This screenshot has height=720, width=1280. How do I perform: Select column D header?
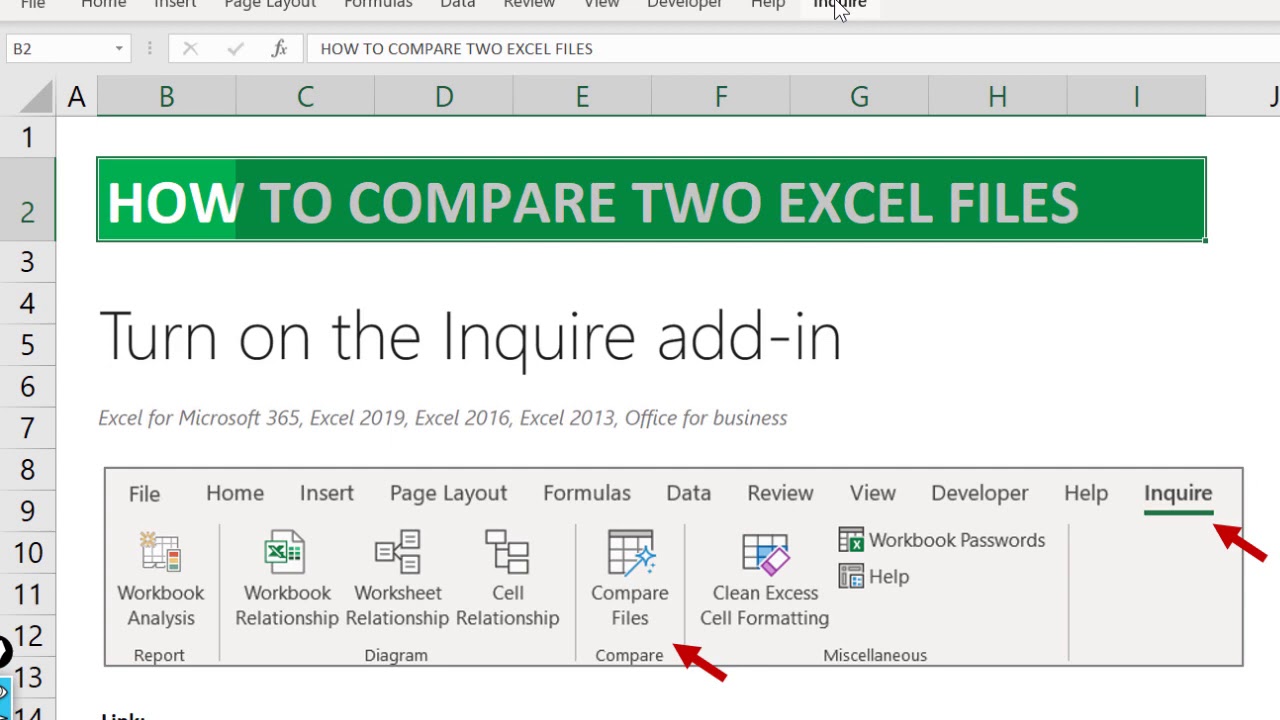(x=444, y=97)
